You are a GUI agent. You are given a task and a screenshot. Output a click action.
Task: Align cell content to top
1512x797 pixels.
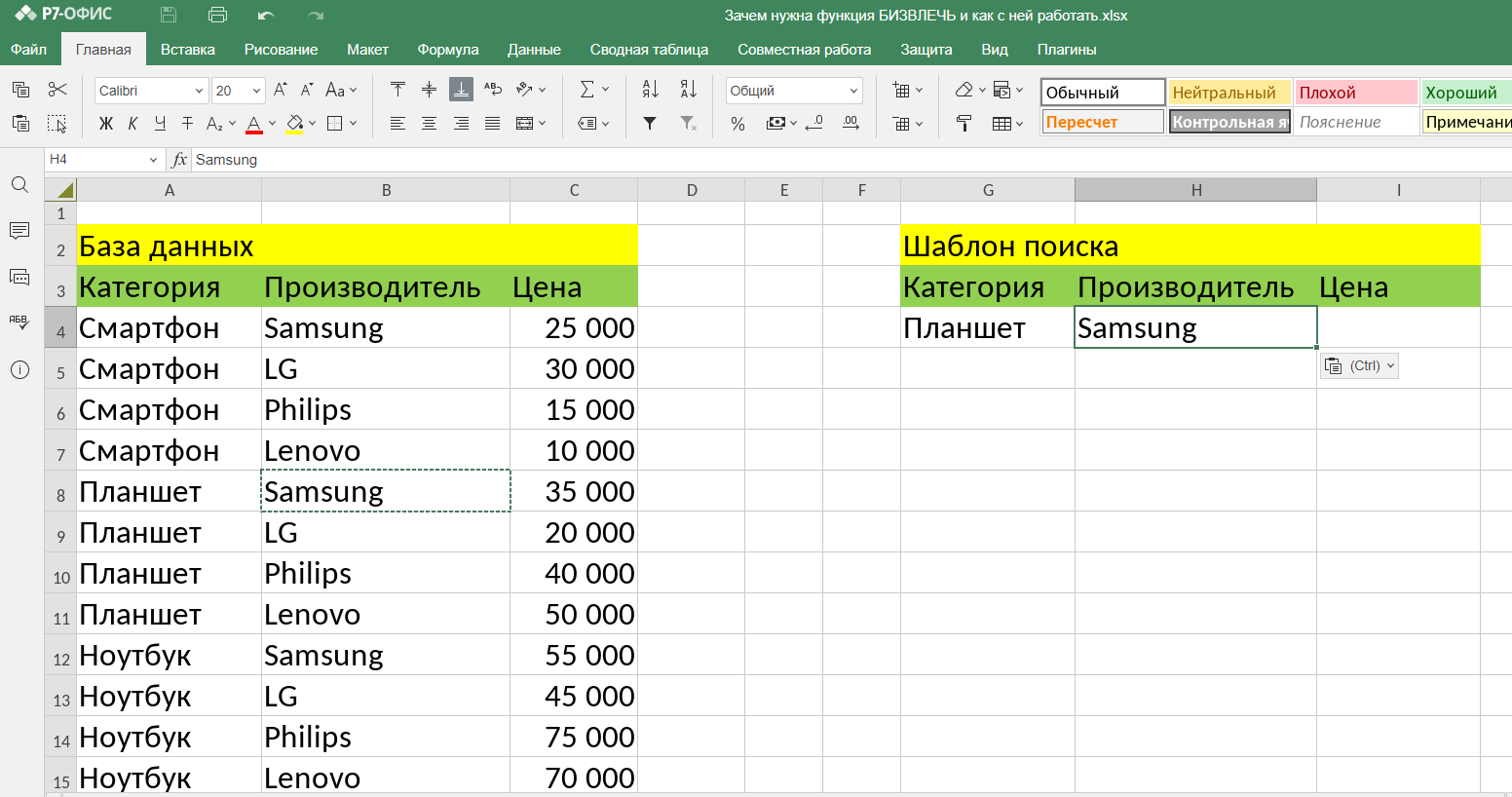(397, 90)
